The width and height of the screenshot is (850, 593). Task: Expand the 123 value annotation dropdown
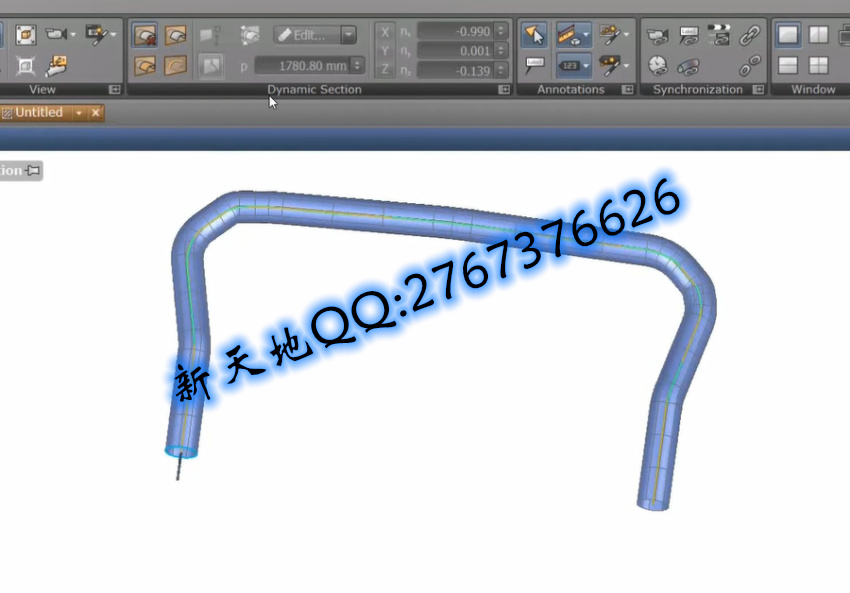pyautogui.click(x=585, y=66)
